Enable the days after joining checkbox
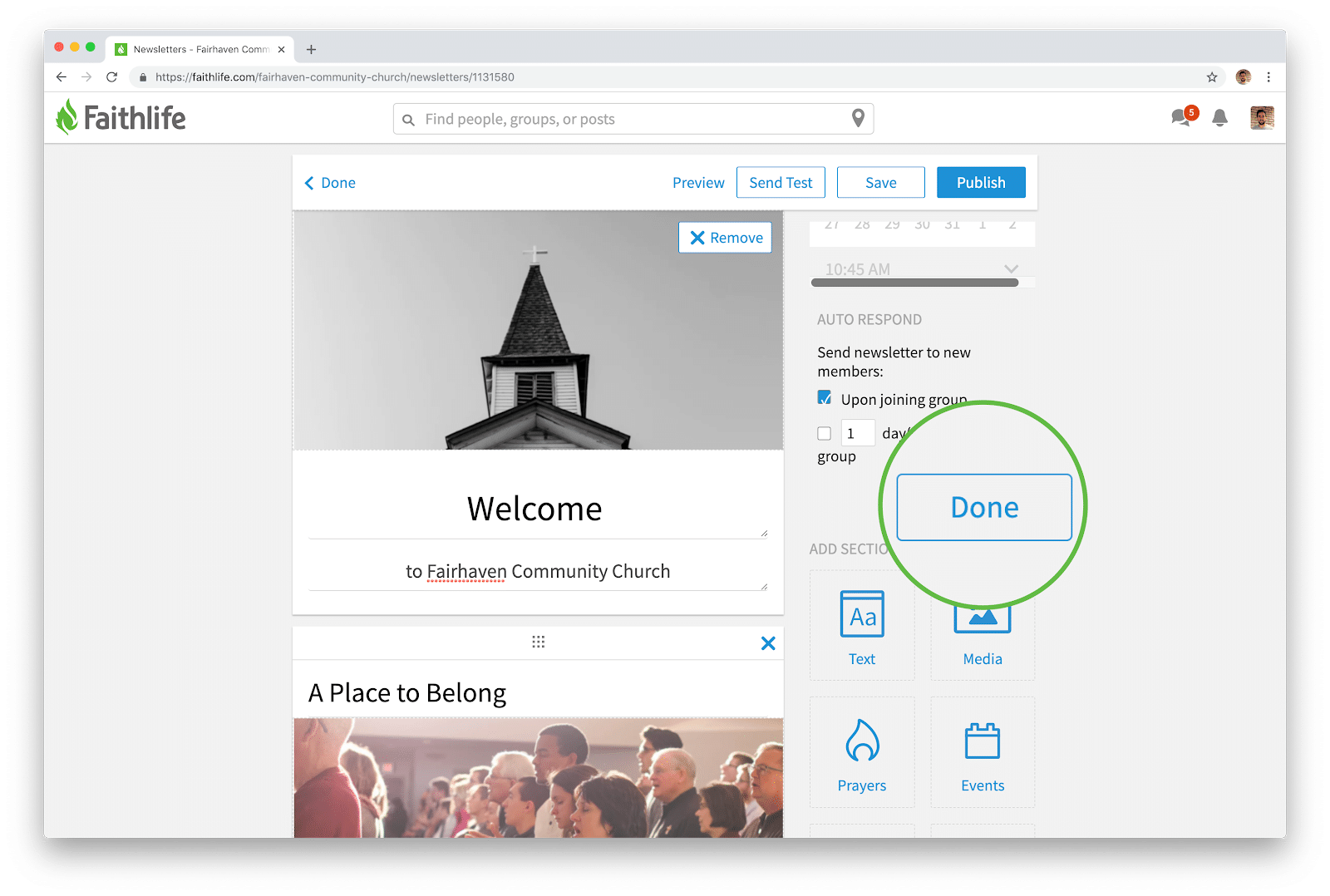The height and width of the screenshot is (896, 1330). coord(825,433)
